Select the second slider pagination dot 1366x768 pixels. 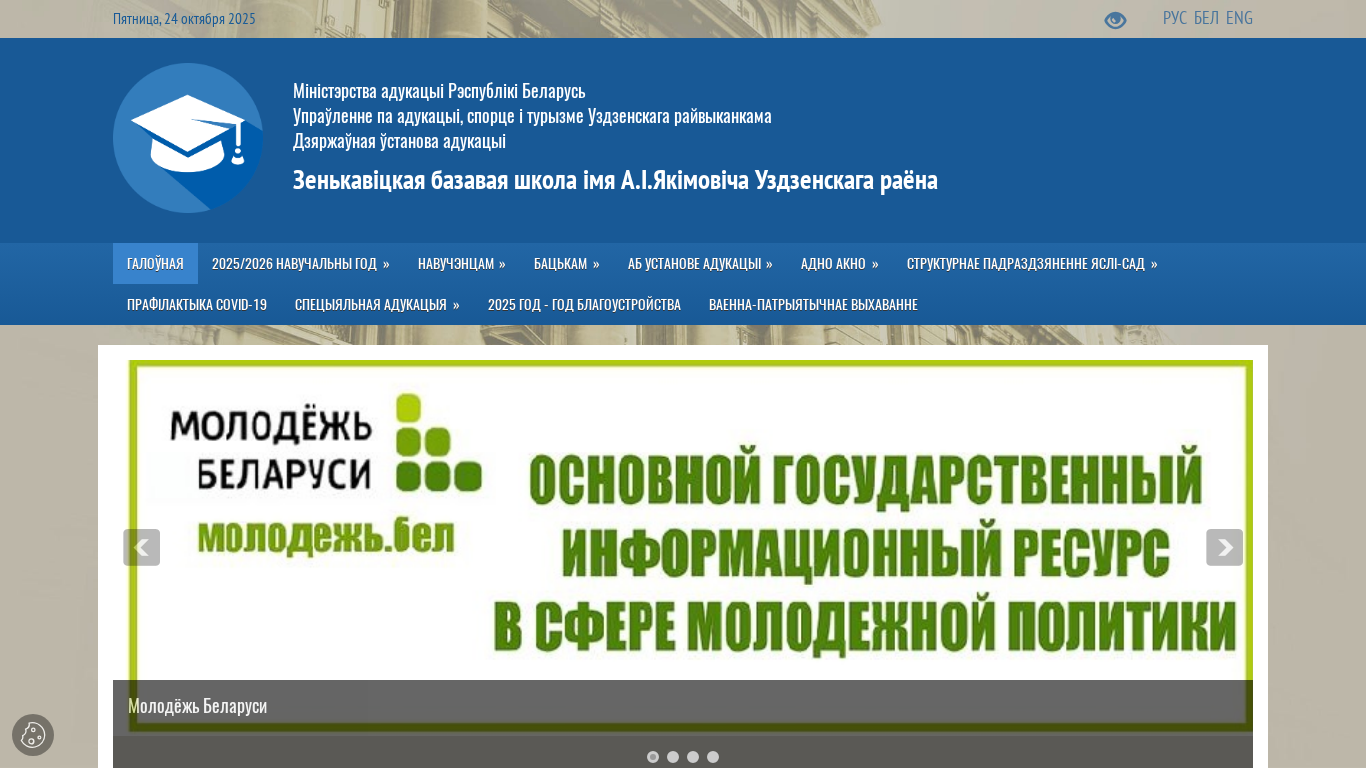(673, 757)
